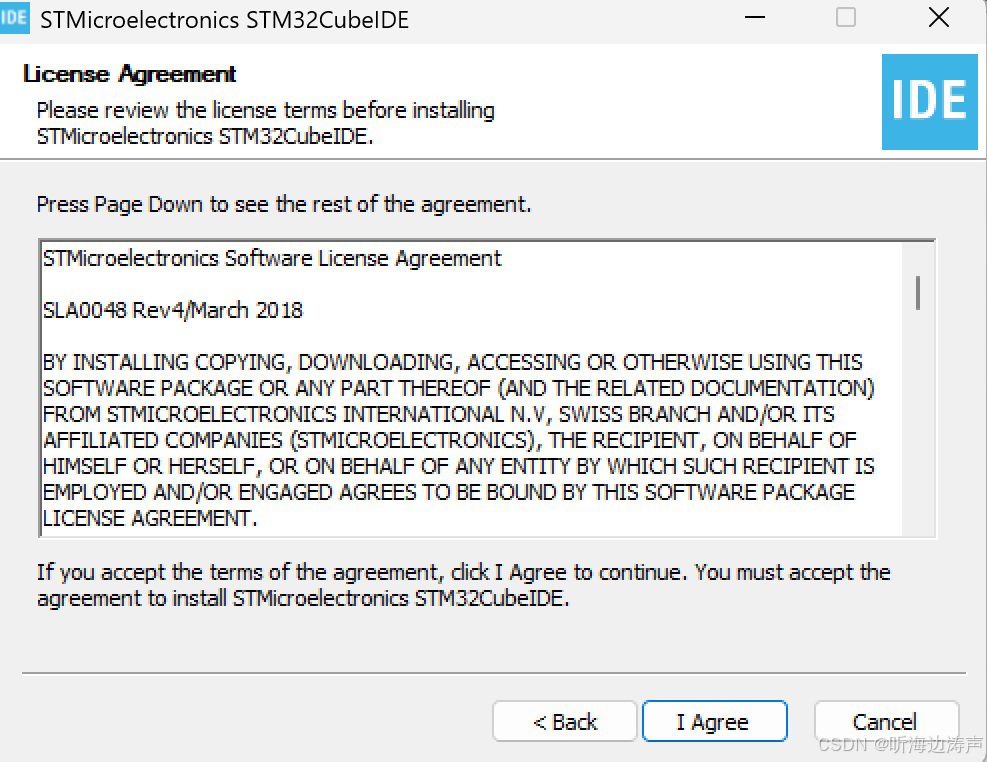The width and height of the screenshot is (987, 762).
Task: Click the 'Please review the license terms' subtitle
Action: (266, 123)
